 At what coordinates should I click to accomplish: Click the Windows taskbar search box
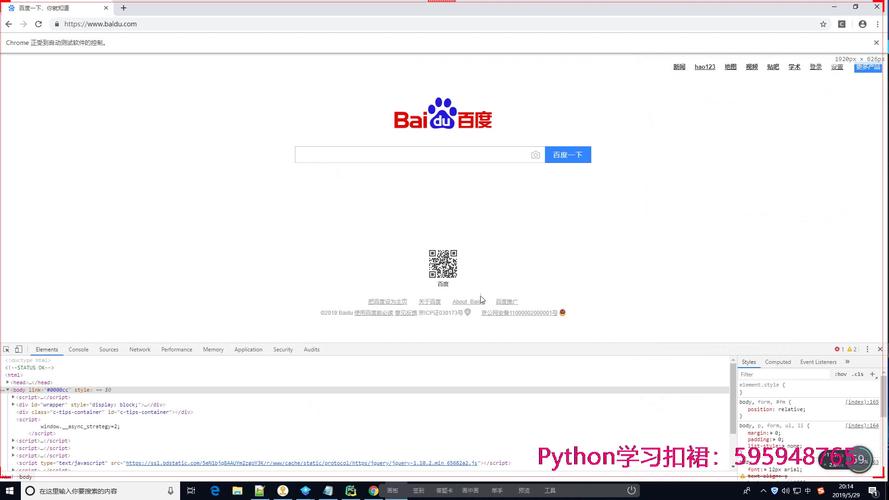tap(100, 491)
